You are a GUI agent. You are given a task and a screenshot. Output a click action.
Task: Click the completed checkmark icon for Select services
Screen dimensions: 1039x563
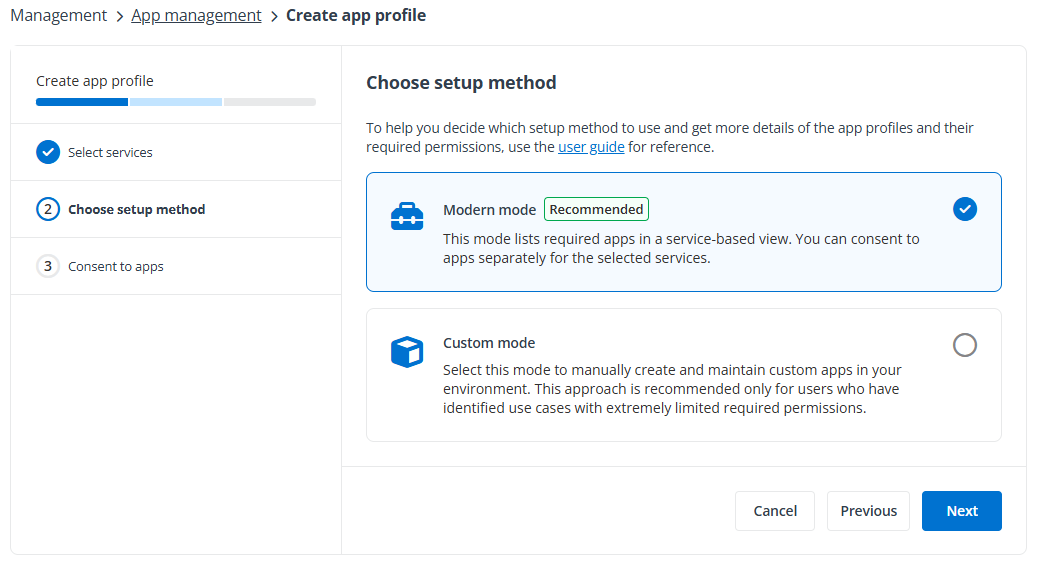tap(48, 152)
